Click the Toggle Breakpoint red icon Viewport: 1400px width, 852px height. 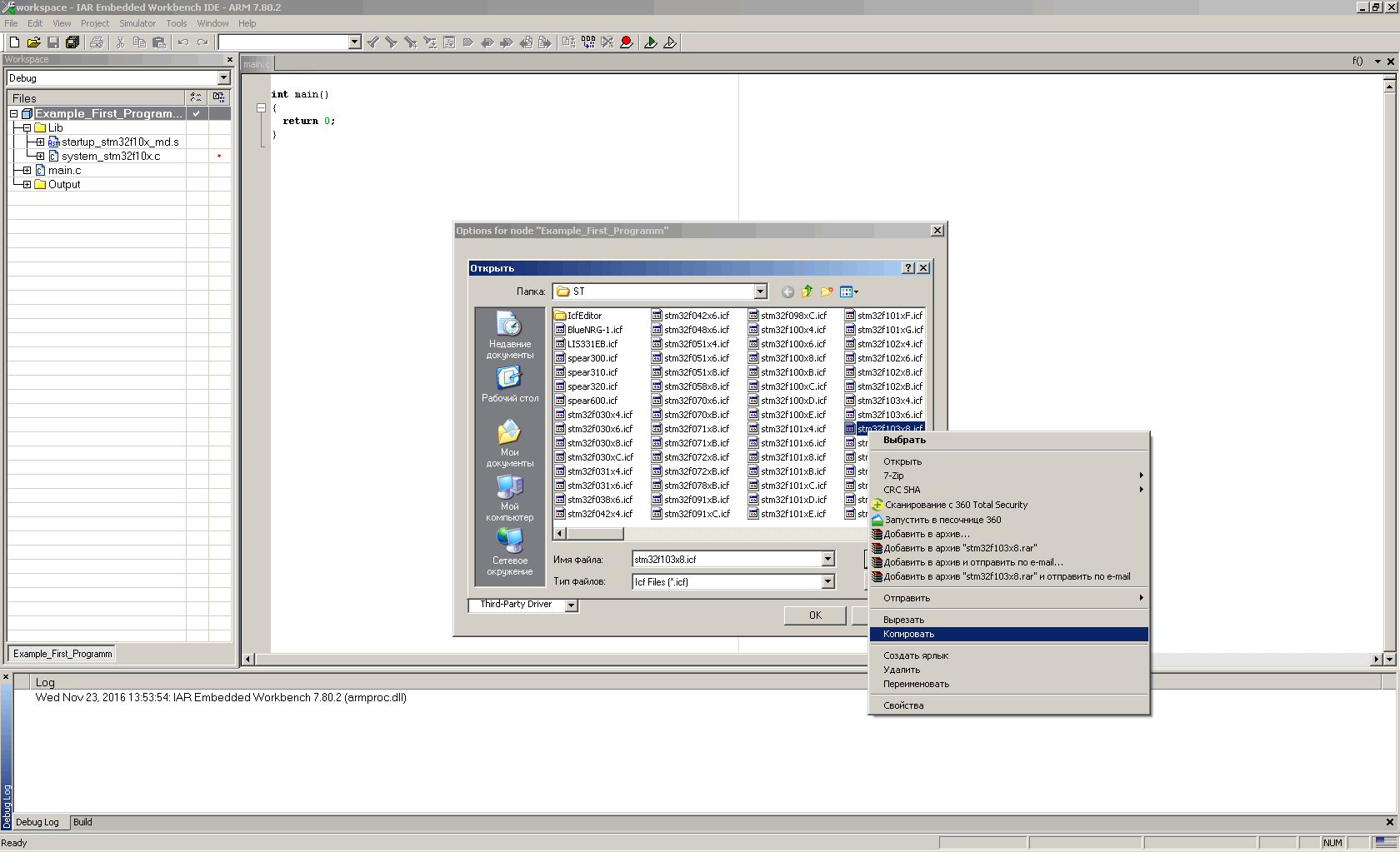tap(627, 42)
